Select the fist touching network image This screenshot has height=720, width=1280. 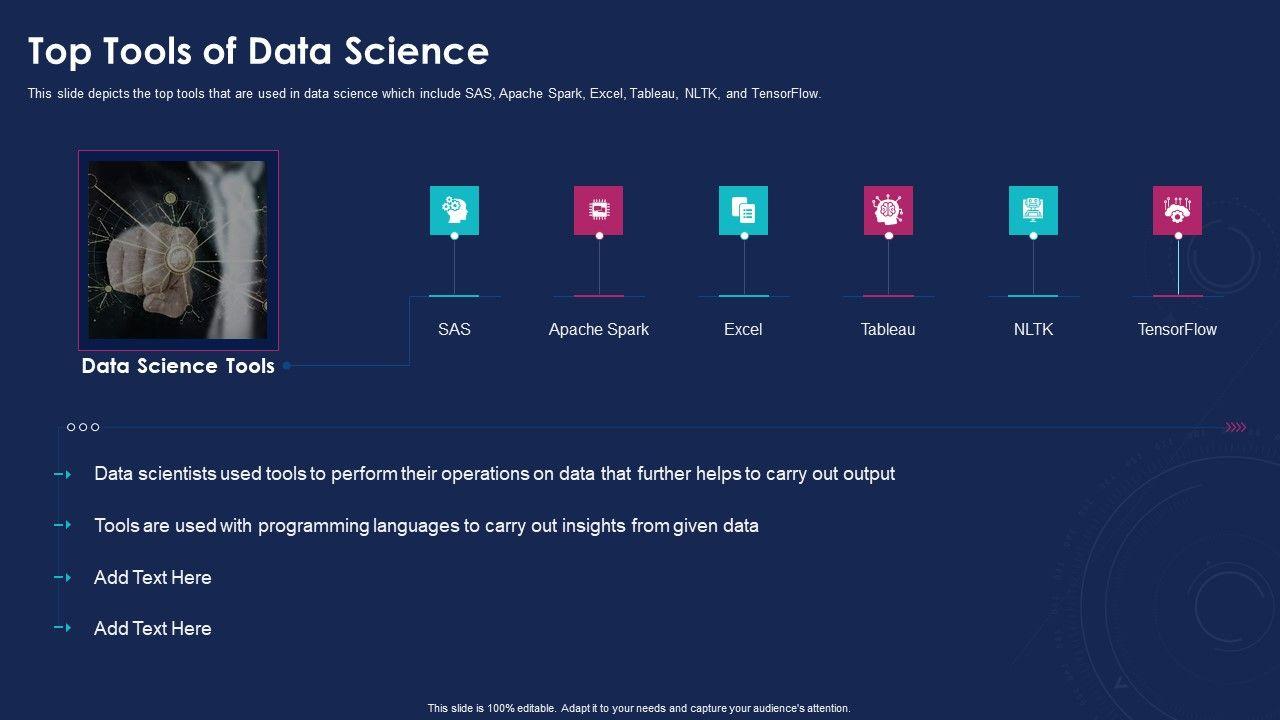(178, 250)
